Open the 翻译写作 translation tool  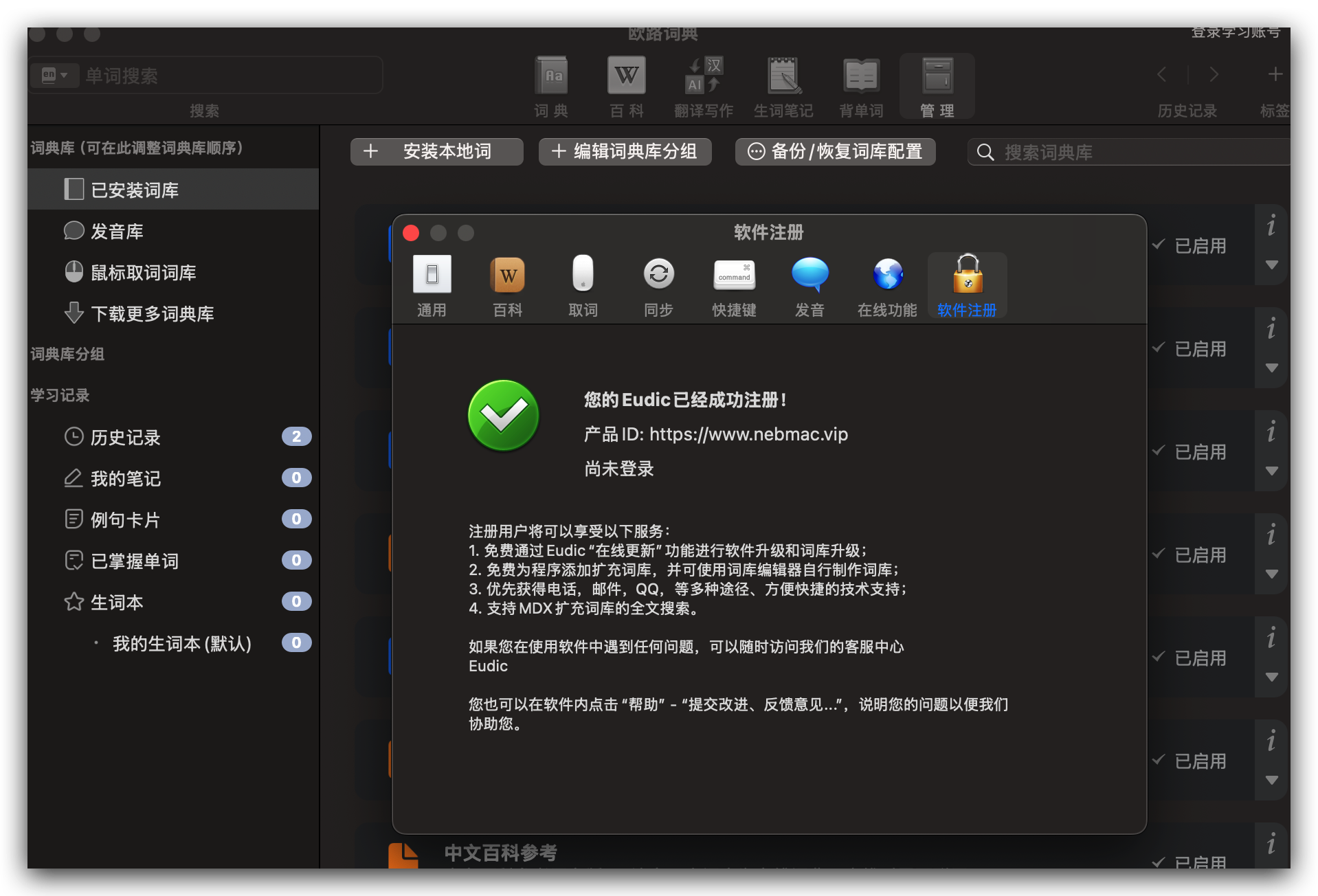pyautogui.click(x=704, y=76)
